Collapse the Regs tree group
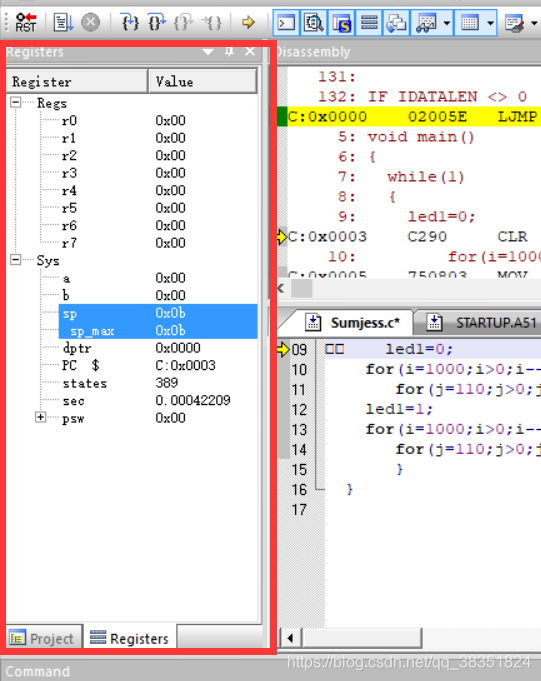541x681 pixels. [x=16, y=102]
